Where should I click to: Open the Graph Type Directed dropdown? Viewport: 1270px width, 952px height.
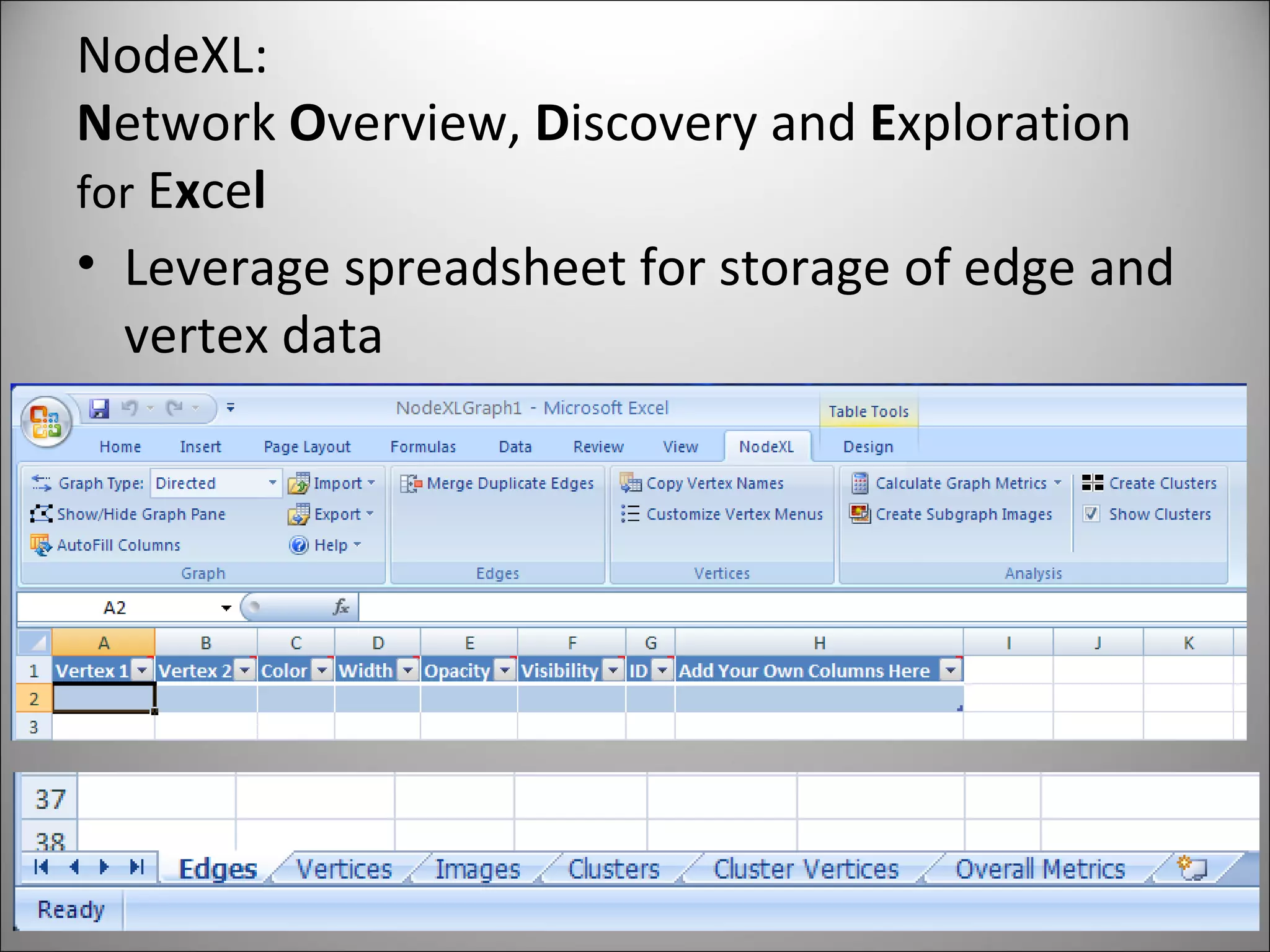point(272,483)
